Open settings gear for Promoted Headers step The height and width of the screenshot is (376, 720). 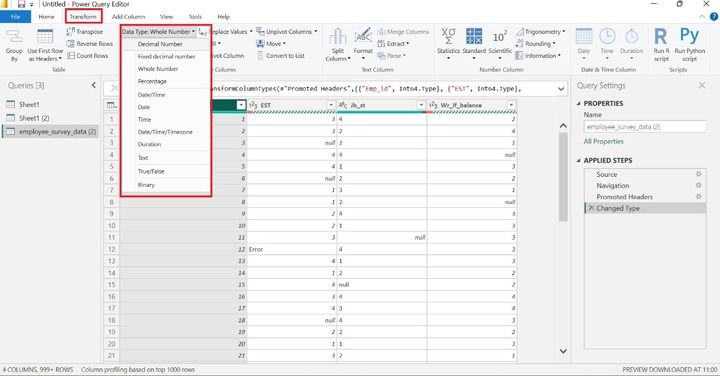[x=698, y=196]
